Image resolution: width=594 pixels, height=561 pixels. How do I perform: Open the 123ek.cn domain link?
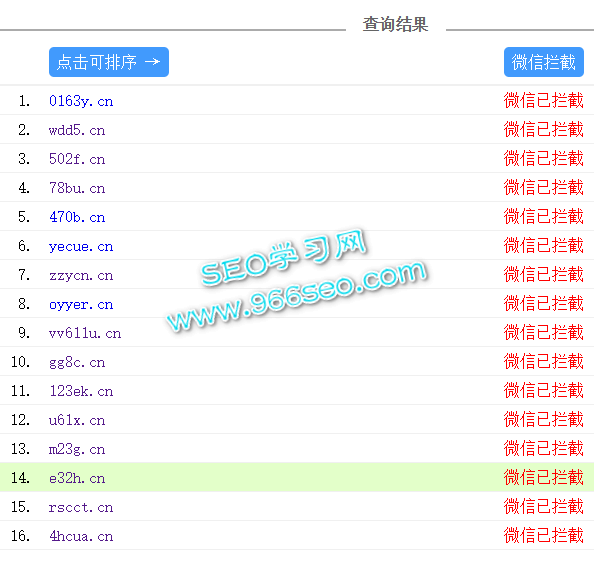(81, 391)
